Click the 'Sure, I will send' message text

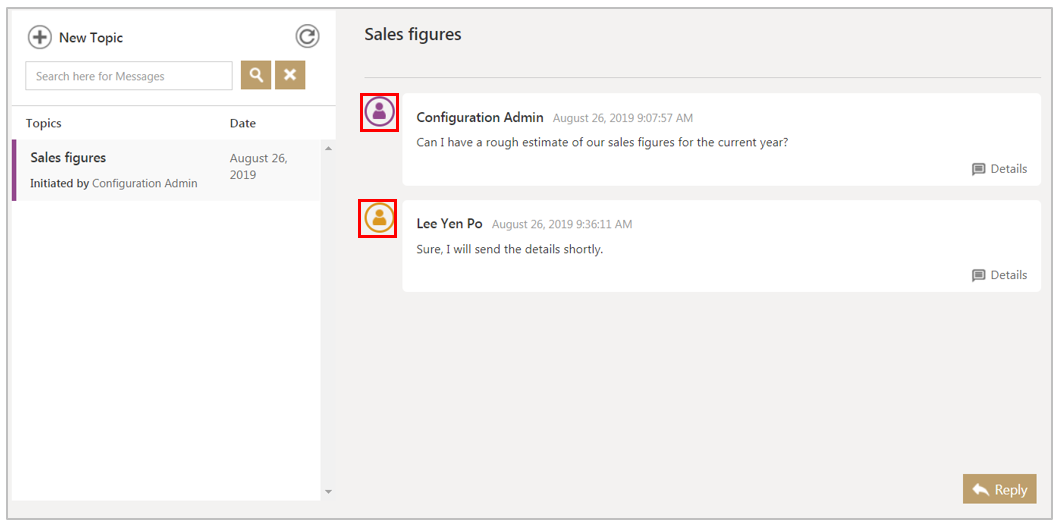coord(509,249)
